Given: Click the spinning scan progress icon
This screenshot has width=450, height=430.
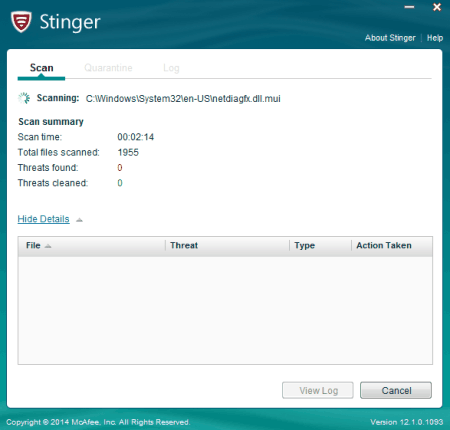Looking at the screenshot, I should point(24,98).
